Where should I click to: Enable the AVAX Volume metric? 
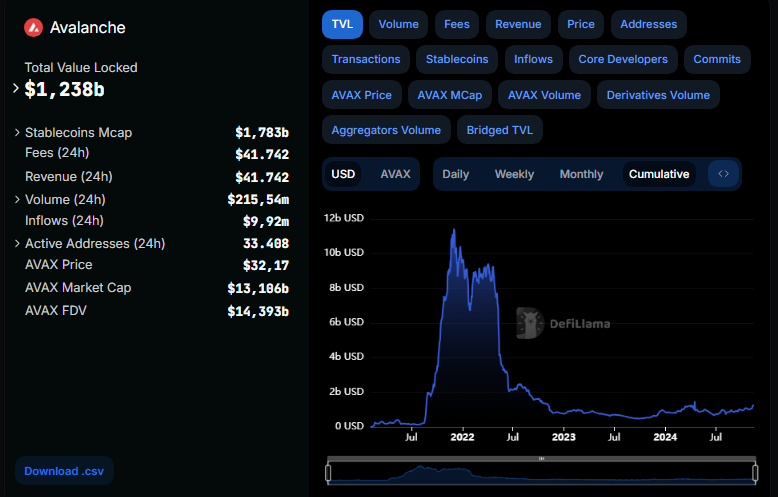click(544, 95)
